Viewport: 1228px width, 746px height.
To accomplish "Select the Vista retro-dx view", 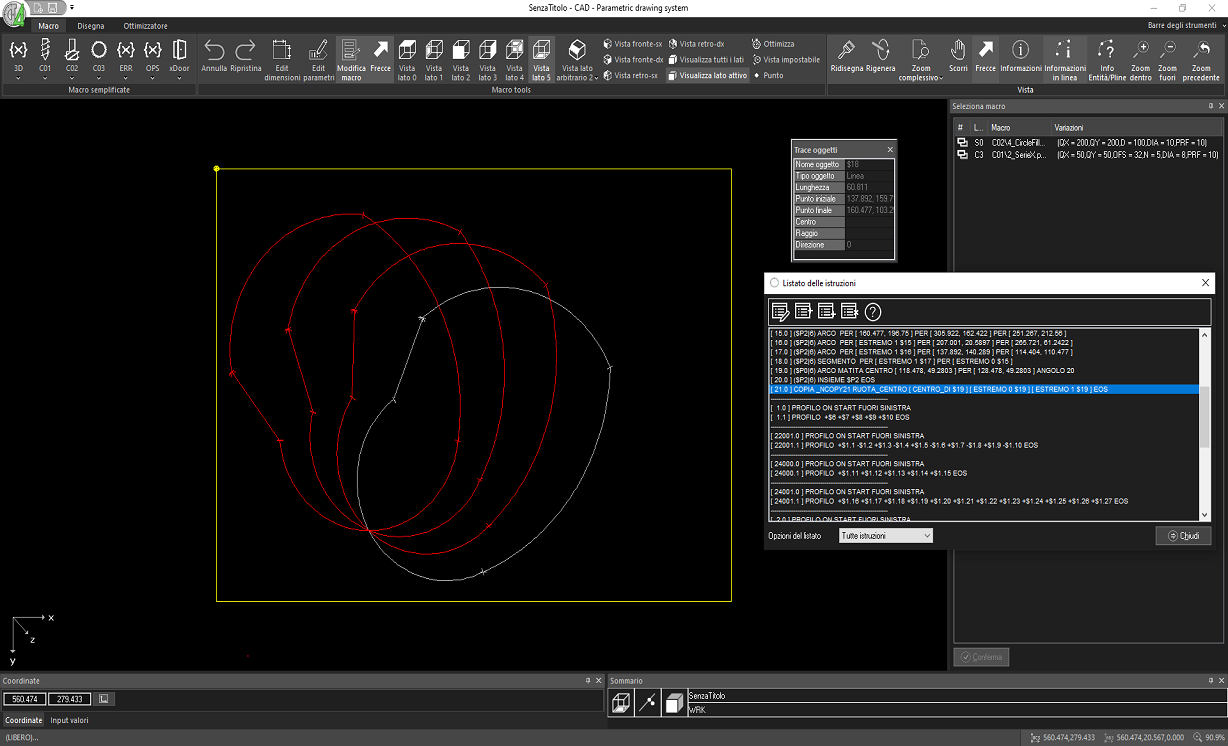I will coord(696,44).
